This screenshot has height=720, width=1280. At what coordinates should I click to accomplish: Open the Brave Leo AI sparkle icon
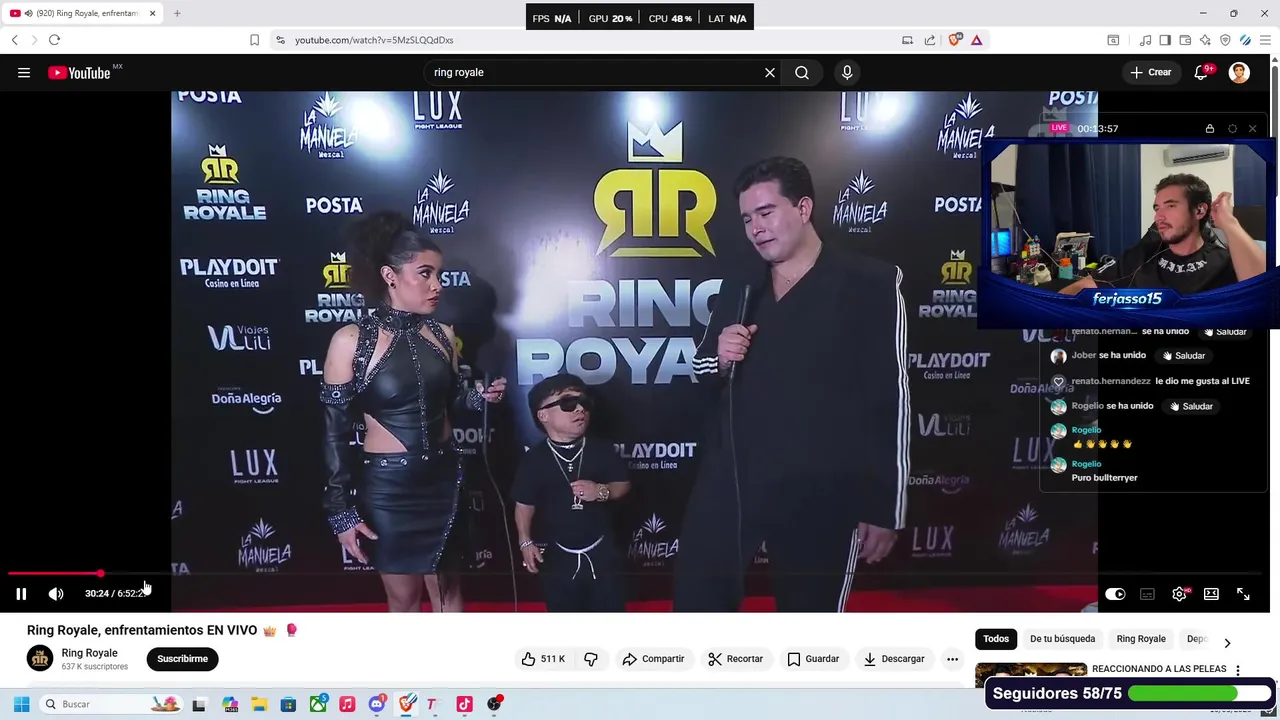pos(1205,40)
